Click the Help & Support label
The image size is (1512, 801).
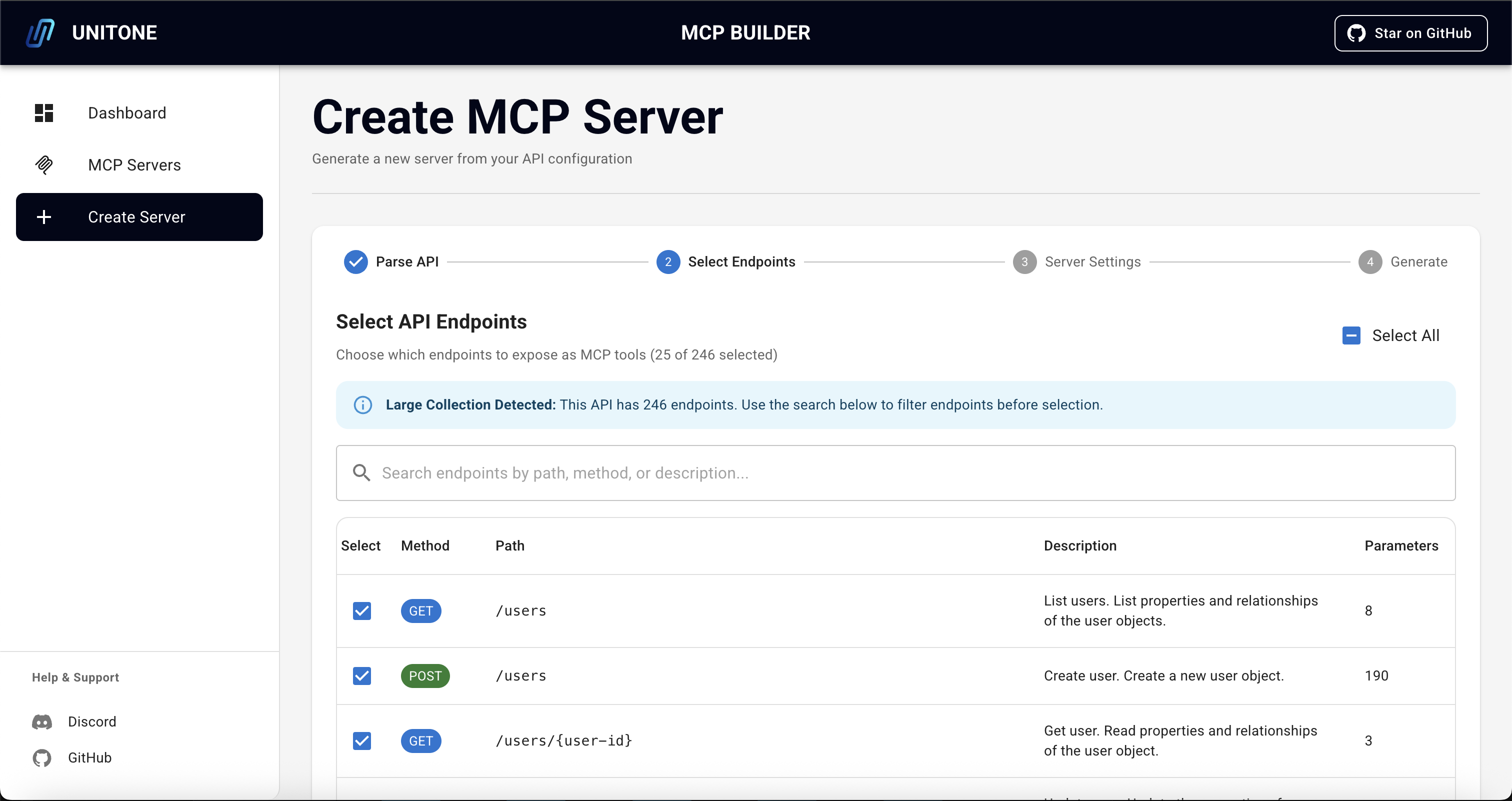[75, 677]
